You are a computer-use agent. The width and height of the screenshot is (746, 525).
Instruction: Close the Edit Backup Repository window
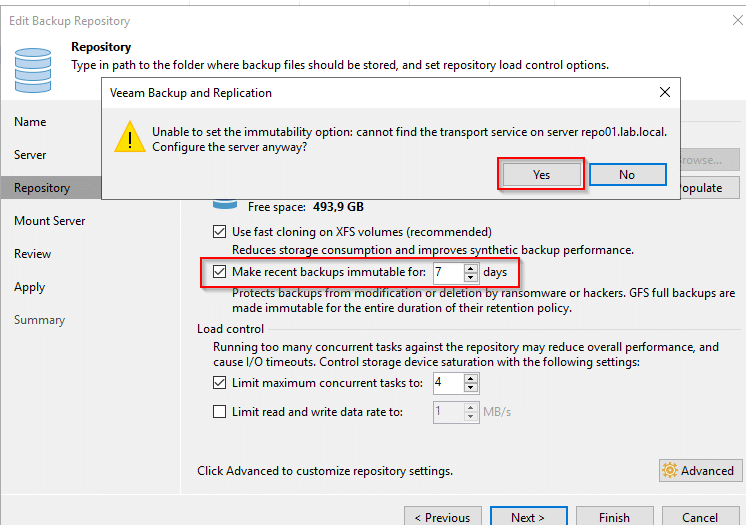(738, 20)
